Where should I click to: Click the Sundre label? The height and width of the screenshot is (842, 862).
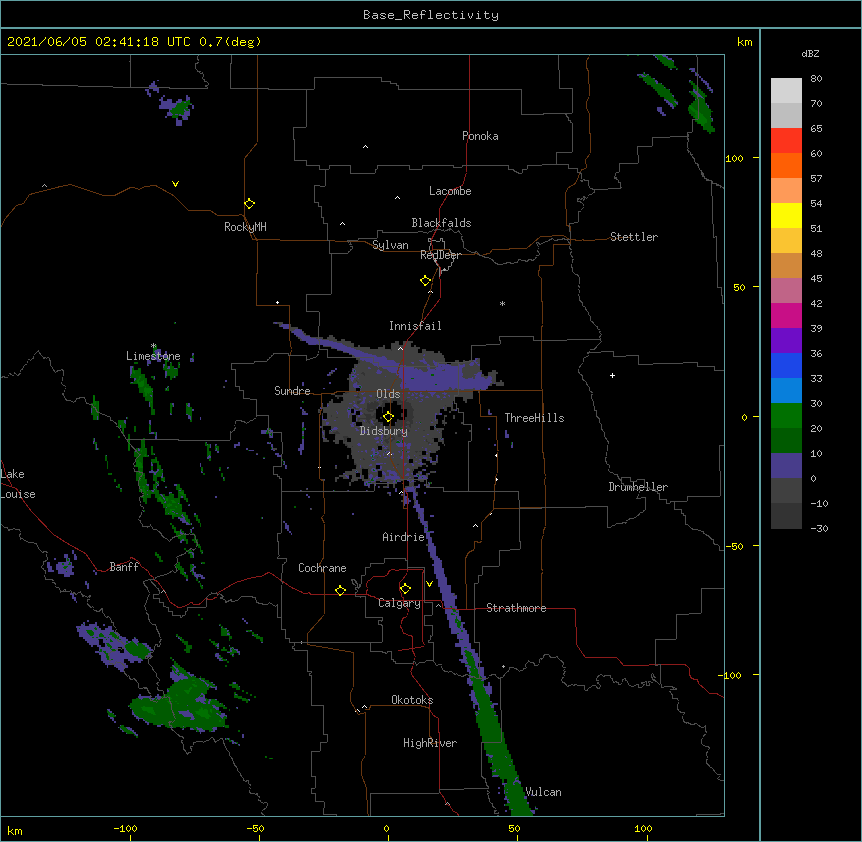click(292, 391)
